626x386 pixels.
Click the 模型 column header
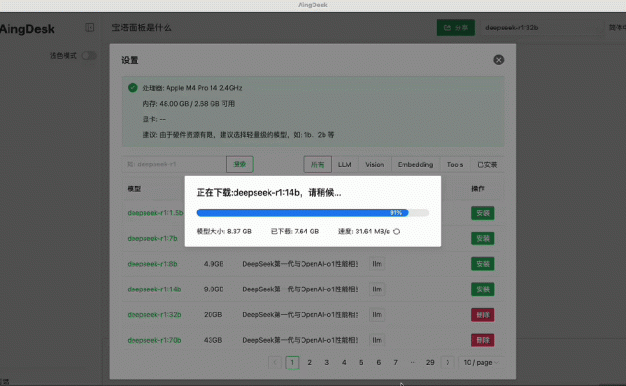click(x=134, y=189)
